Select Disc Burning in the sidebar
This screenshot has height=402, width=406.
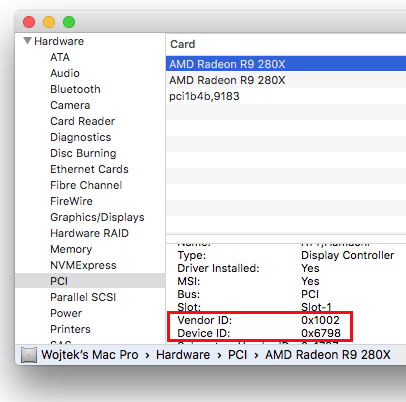(x=83, y=153)
